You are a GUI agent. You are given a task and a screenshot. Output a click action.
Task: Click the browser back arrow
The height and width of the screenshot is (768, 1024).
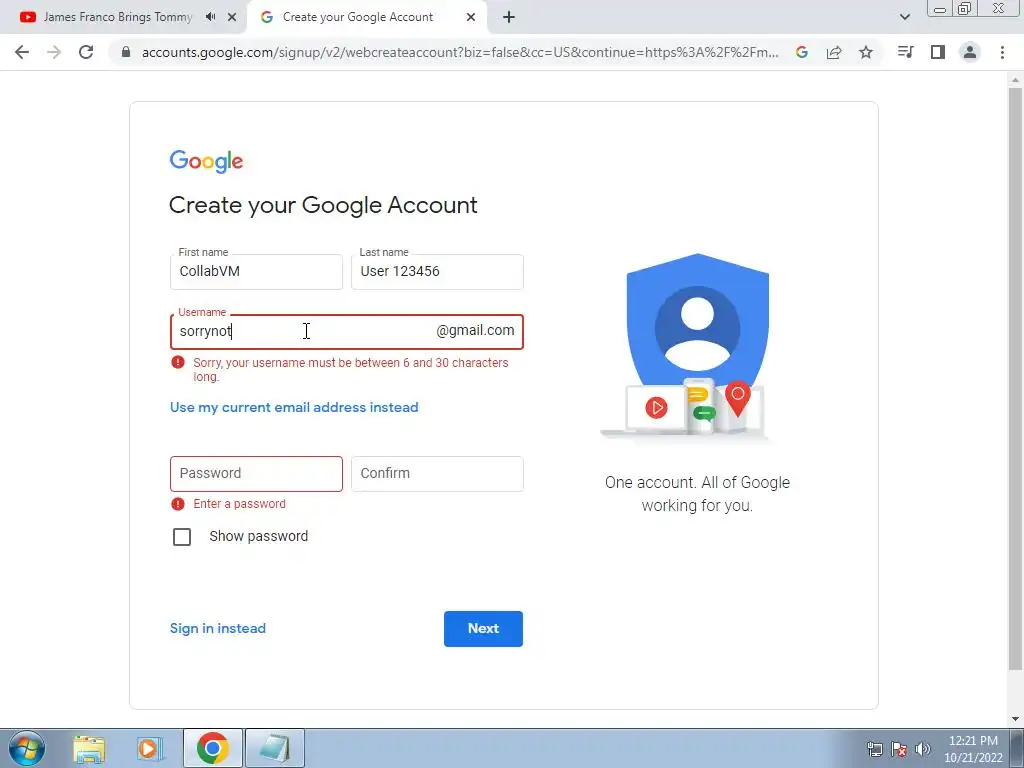pos(22,52)
